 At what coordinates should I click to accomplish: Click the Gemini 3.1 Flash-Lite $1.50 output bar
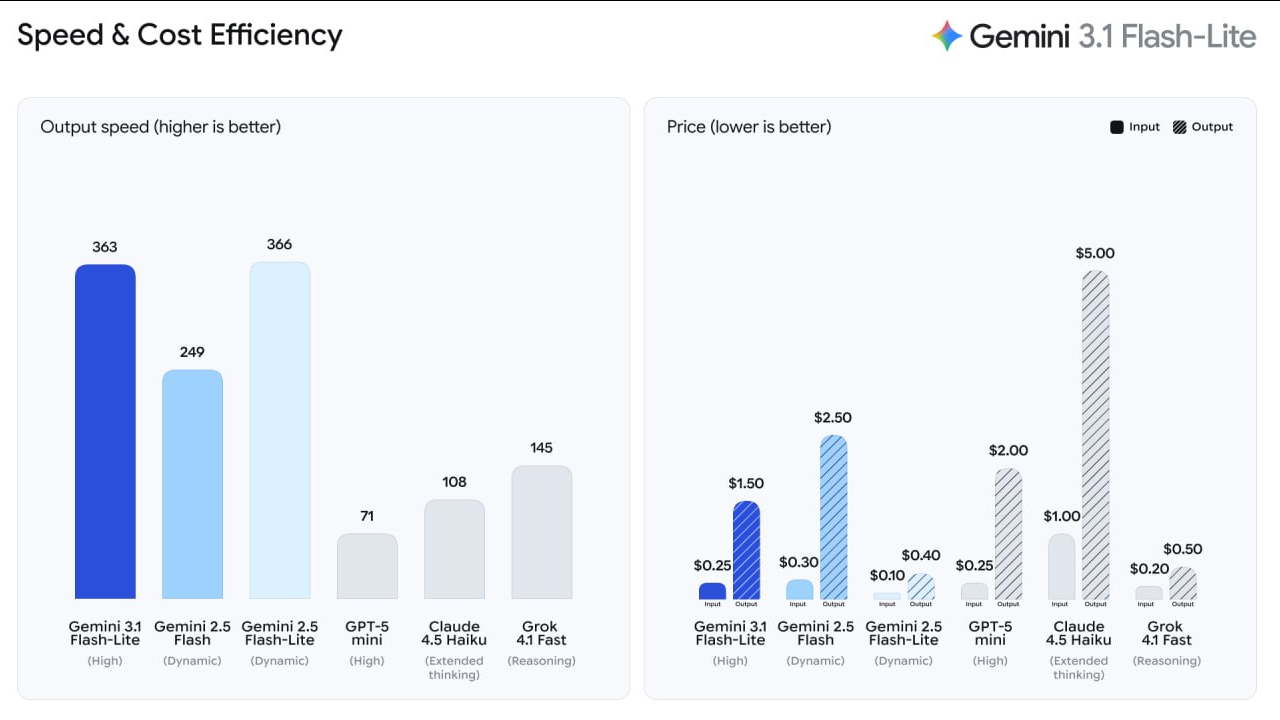[x=747, y=550]
